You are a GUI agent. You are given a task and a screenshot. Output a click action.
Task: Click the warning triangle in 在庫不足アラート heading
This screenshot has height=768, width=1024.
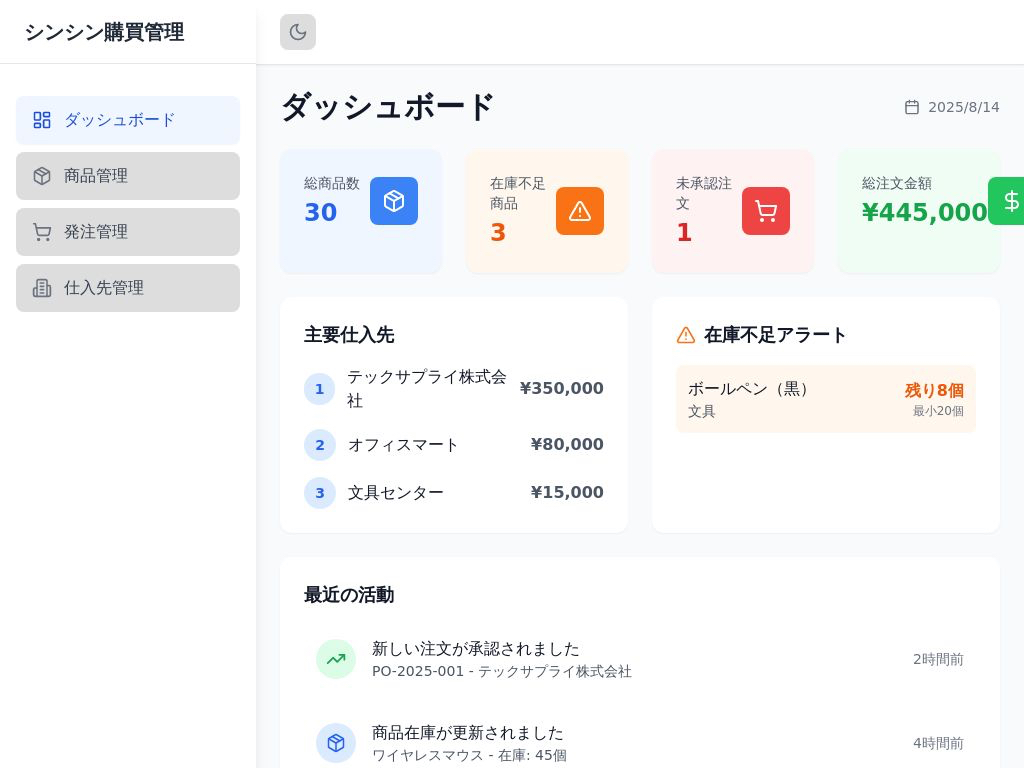click(x=686, y=335)
